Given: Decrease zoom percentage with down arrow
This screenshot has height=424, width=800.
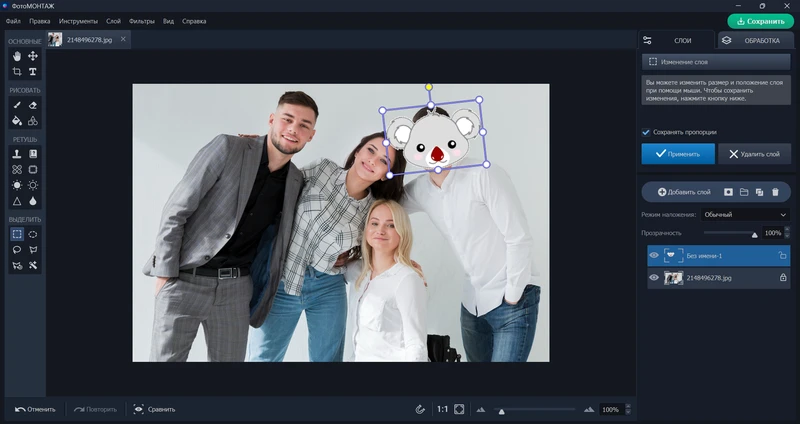Looking at the screenshot, I should (628, 413).
